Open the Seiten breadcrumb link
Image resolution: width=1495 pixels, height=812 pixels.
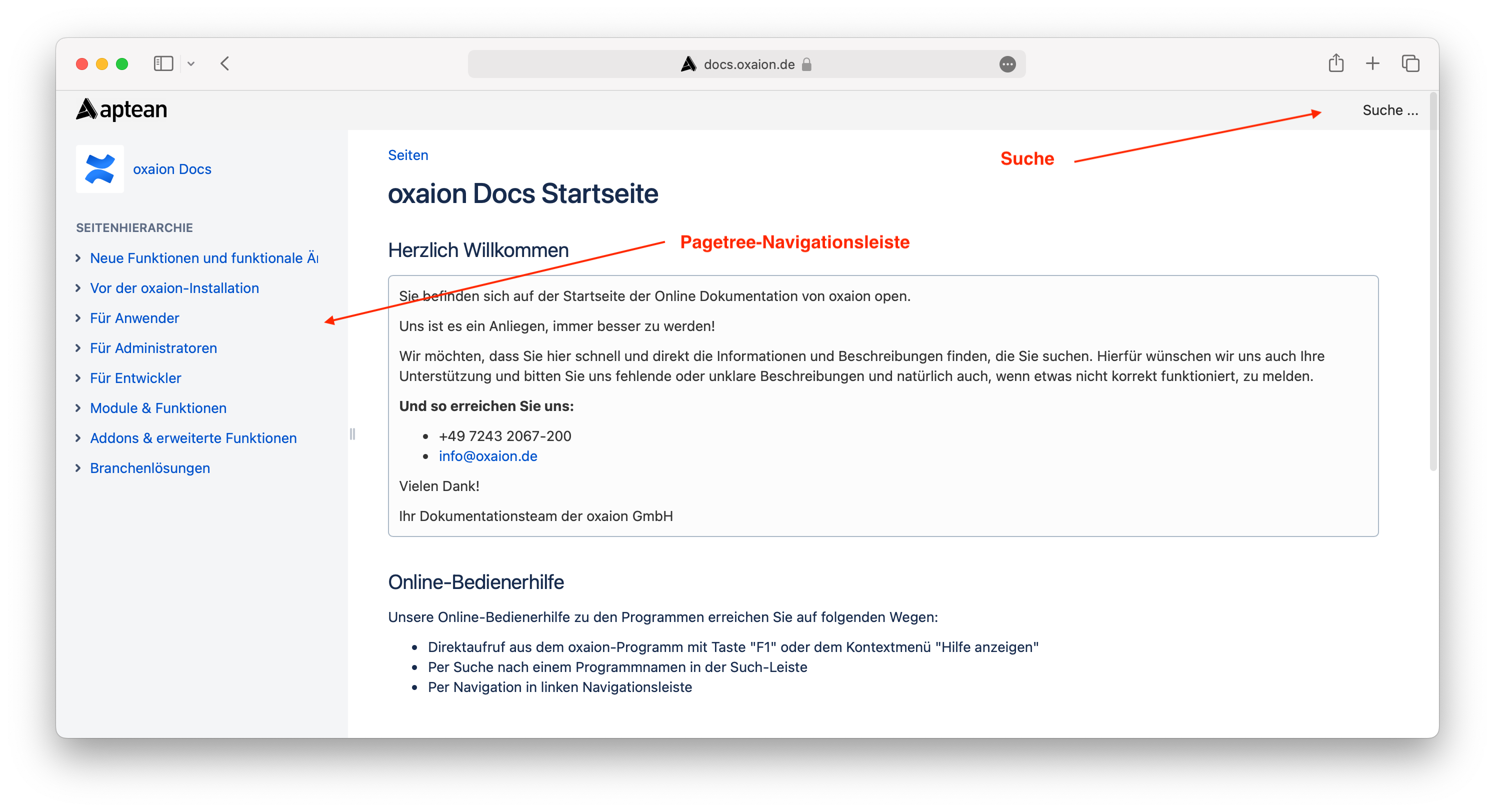pos(407,155)
